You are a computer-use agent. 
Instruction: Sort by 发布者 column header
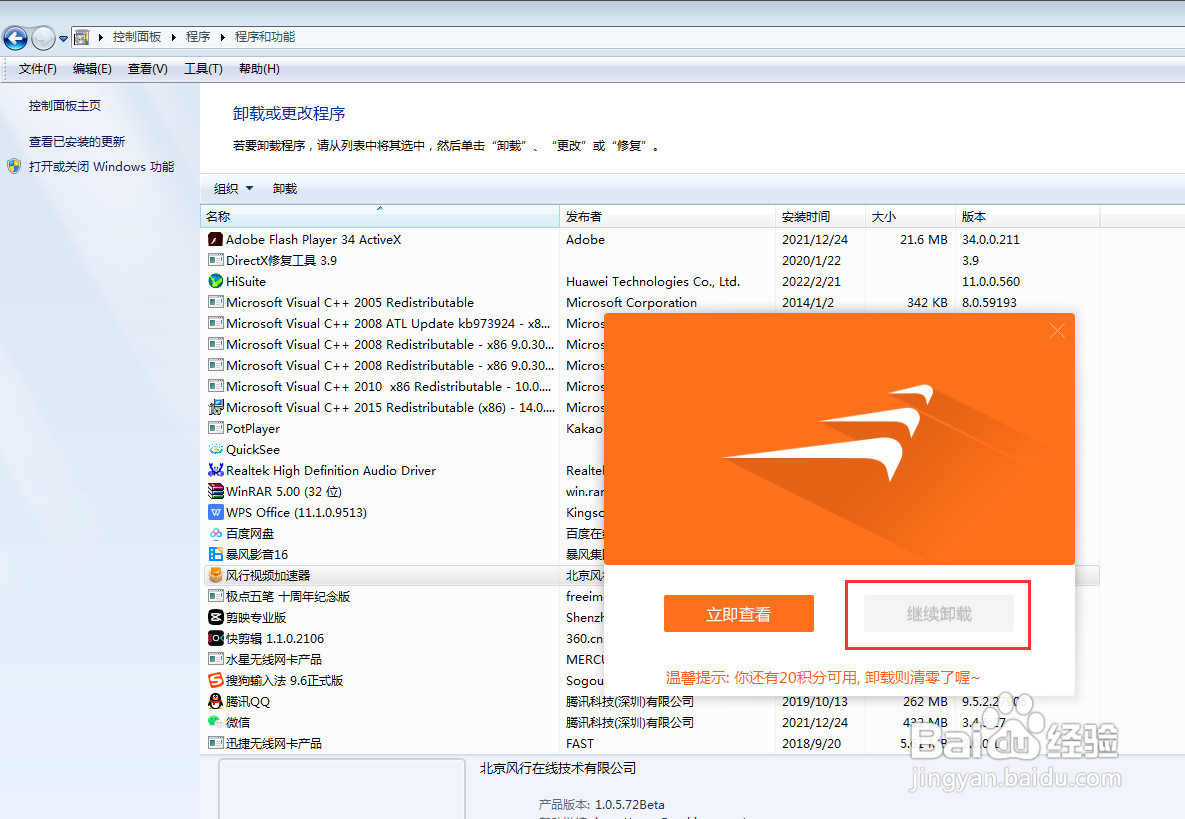coord(667,216)
